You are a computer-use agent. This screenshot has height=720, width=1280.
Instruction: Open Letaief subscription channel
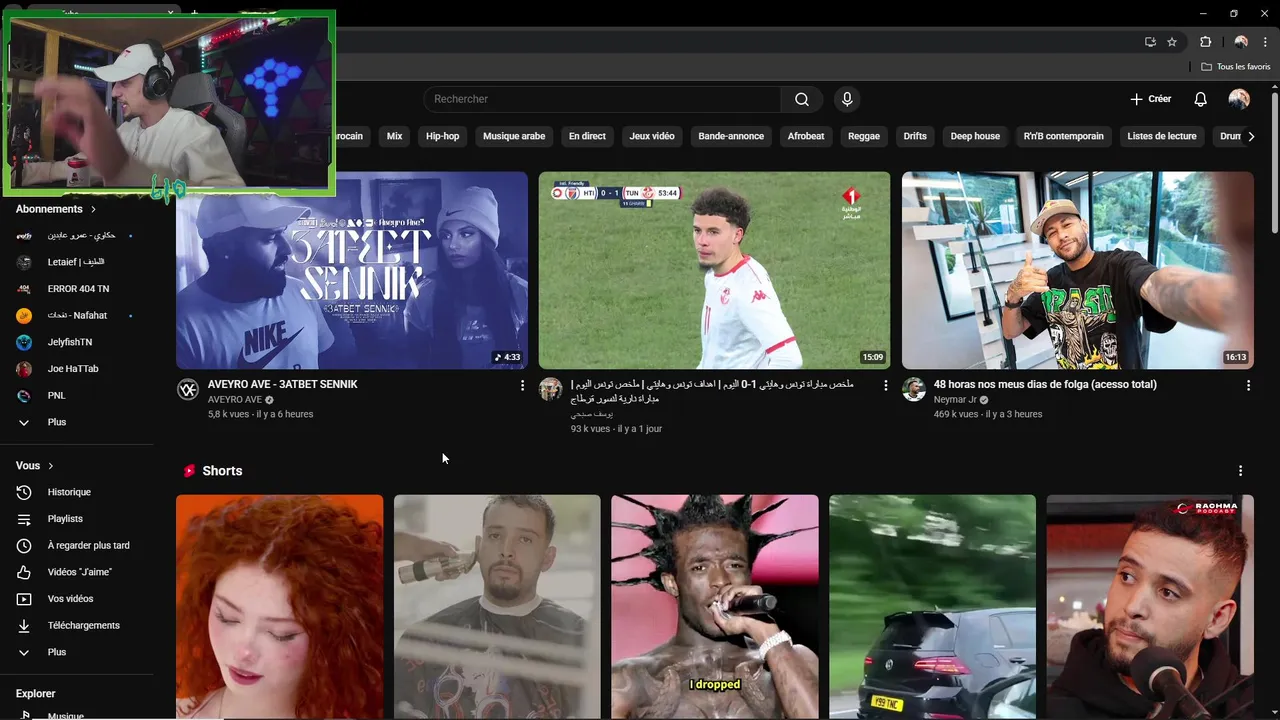[x=76, y=262]
